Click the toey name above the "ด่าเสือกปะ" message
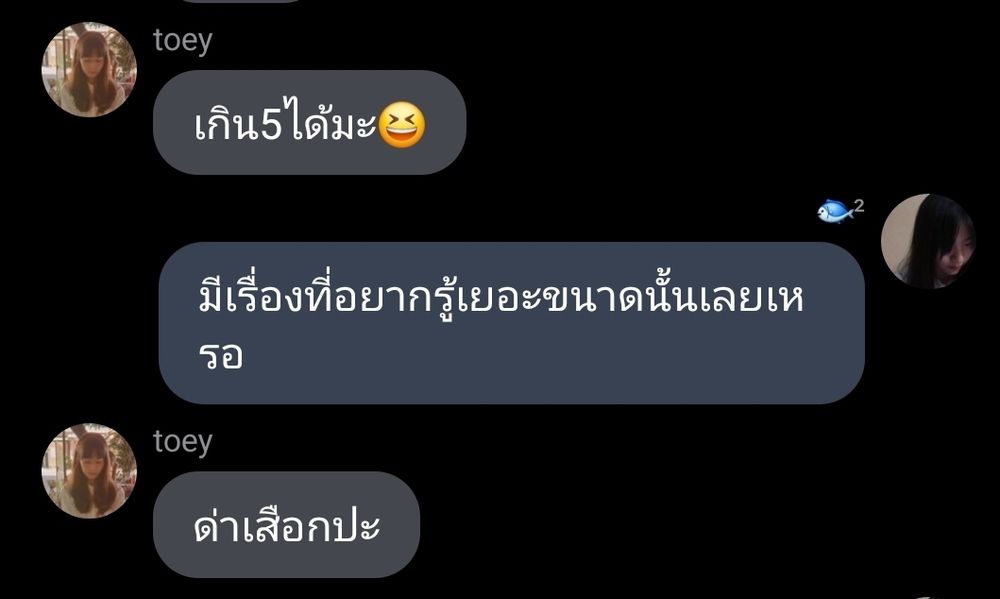This screenshot has height=599, width=1000. tap(182, 442)
